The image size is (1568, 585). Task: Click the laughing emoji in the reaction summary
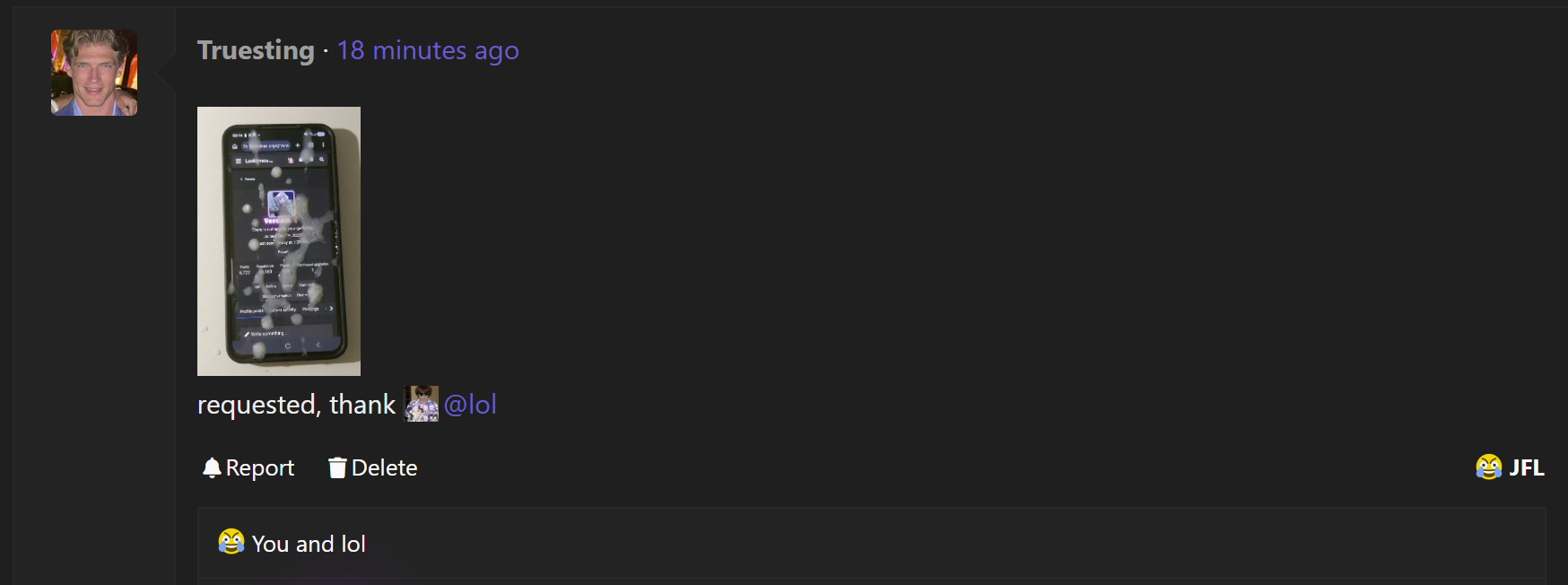pos(230,542)
